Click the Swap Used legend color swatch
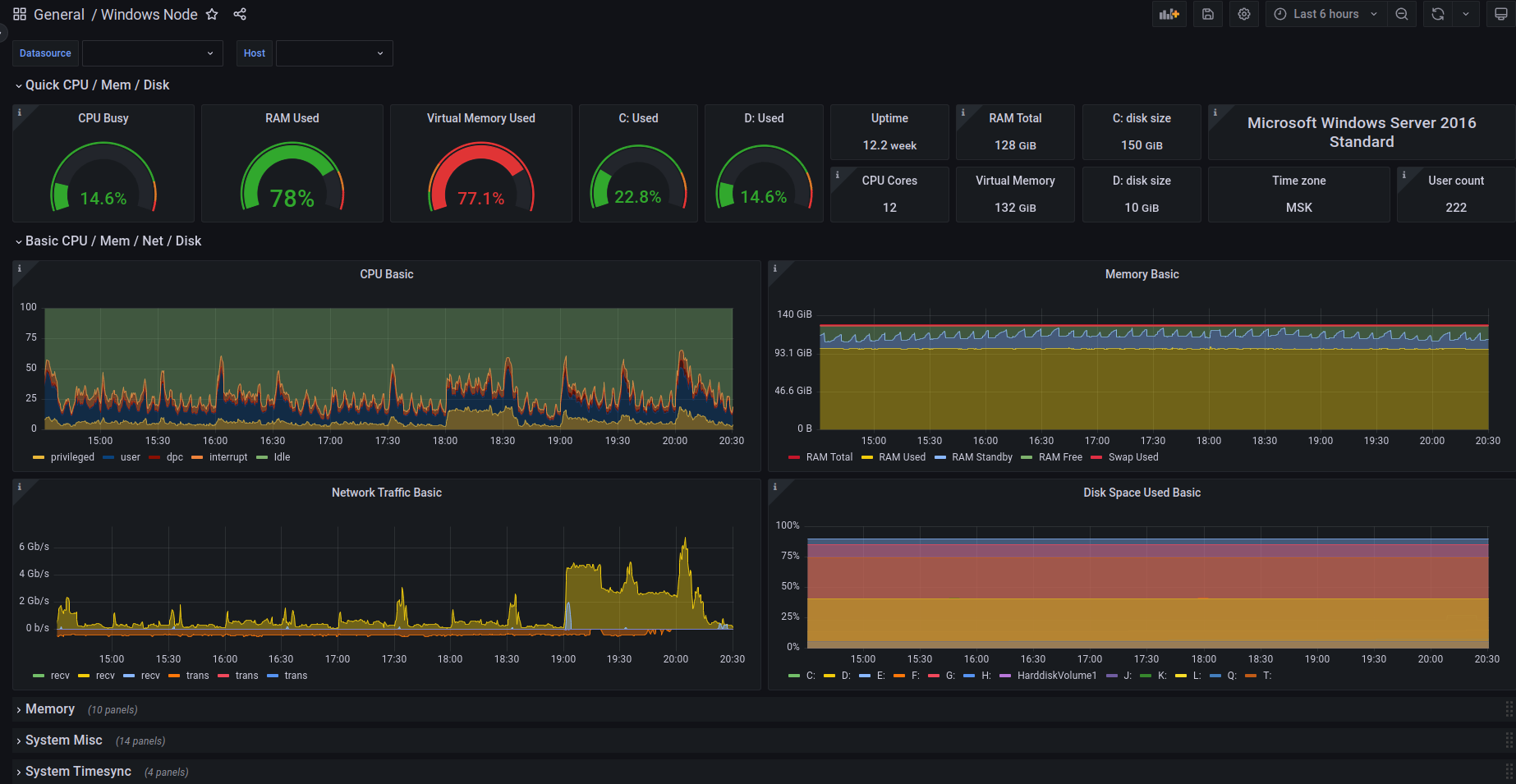 1096,457
